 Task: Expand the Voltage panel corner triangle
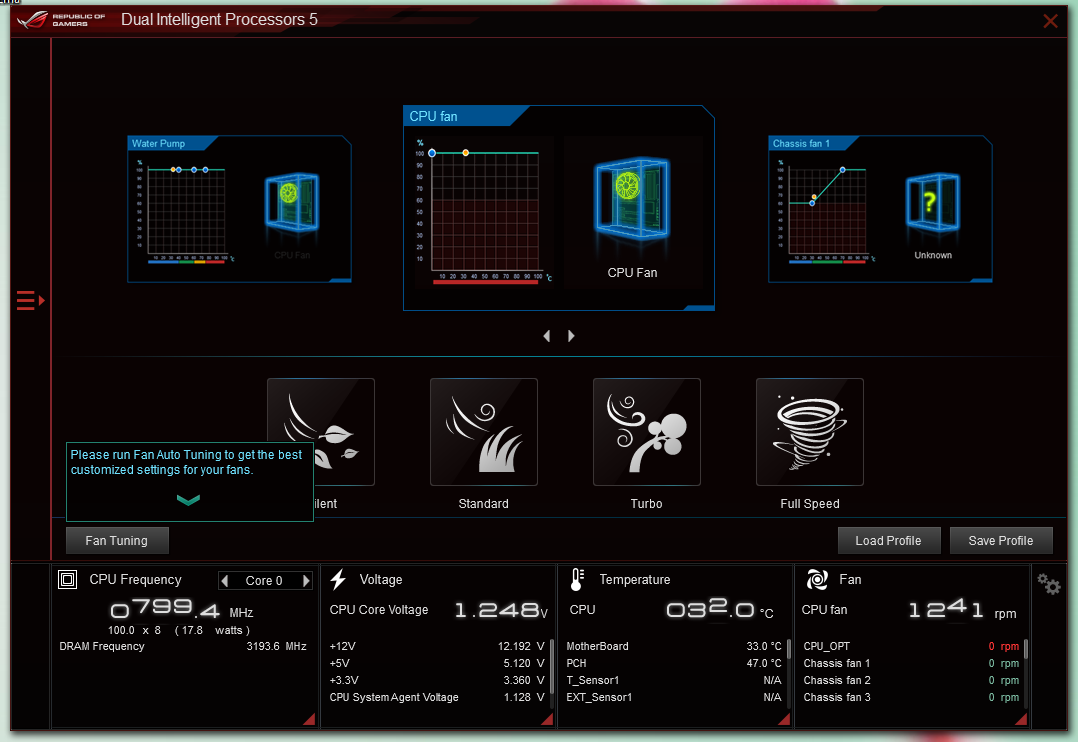(x=547, y=719)
